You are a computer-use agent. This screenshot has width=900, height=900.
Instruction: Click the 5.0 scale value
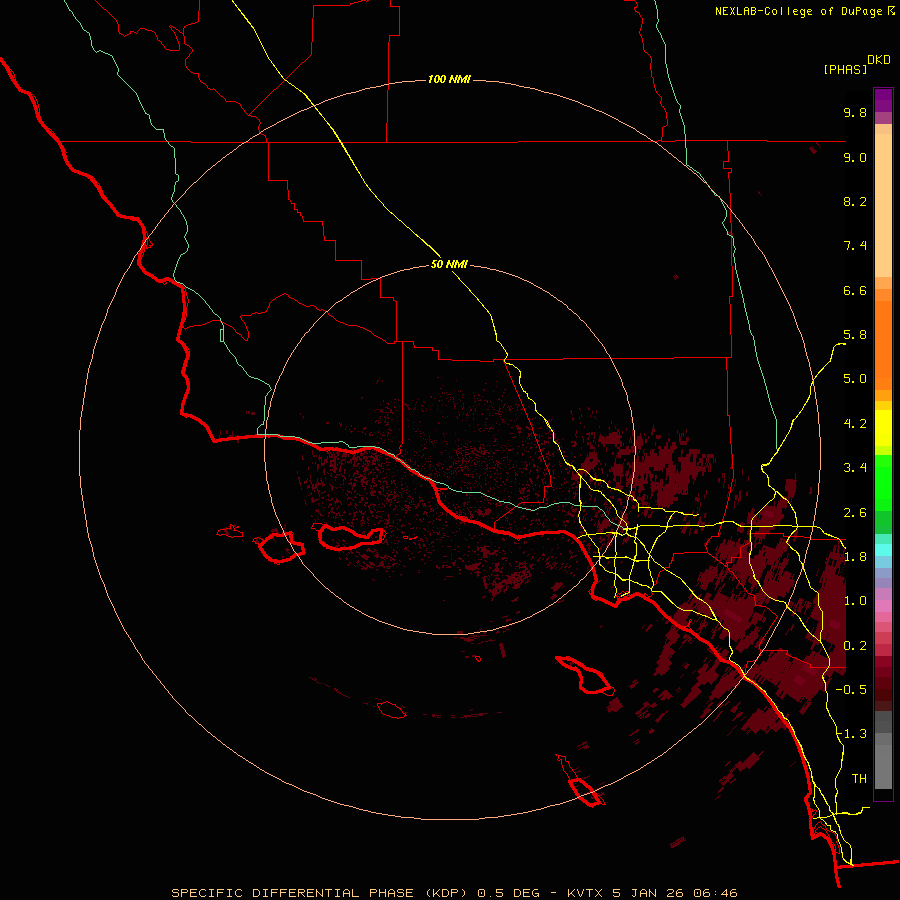855,379
